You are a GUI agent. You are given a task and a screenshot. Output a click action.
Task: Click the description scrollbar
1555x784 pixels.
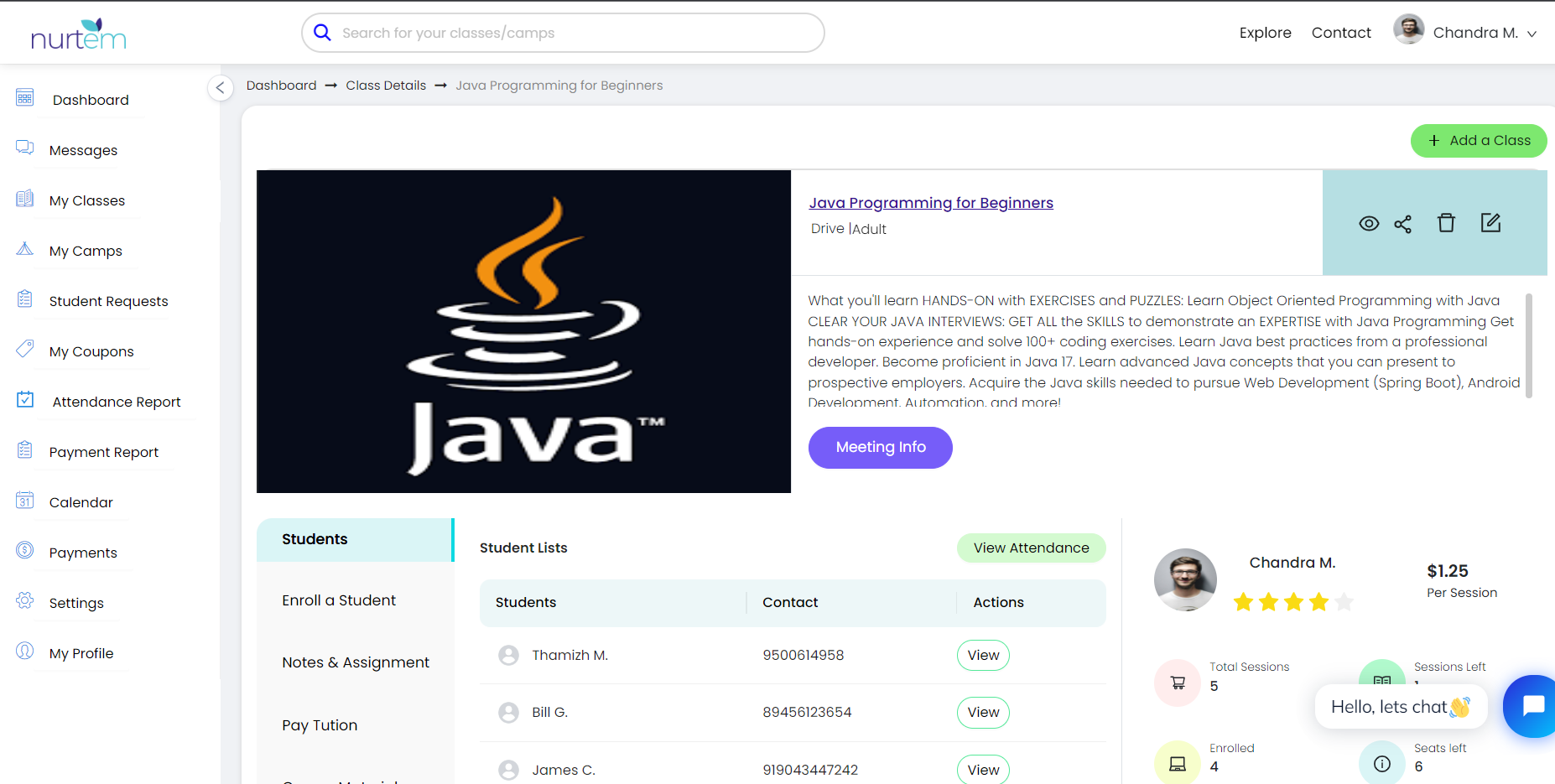1528,345
